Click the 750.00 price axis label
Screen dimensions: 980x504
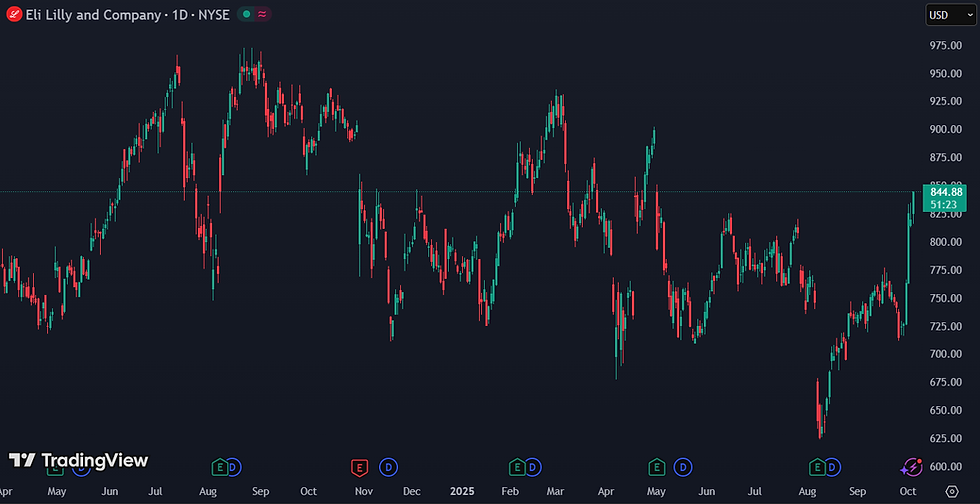point(946,298)
